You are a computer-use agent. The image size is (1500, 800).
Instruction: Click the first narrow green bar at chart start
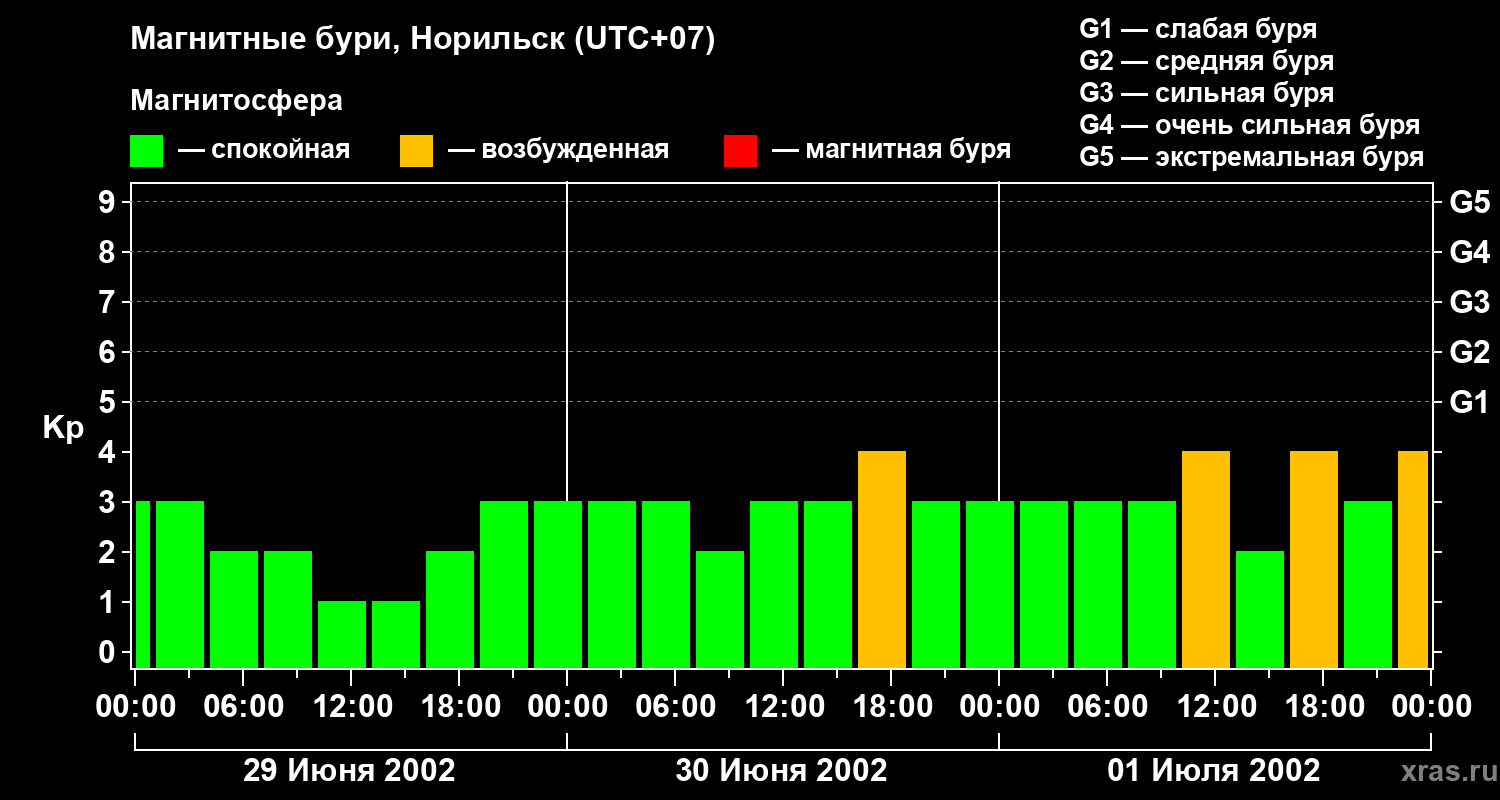[142, 584]
